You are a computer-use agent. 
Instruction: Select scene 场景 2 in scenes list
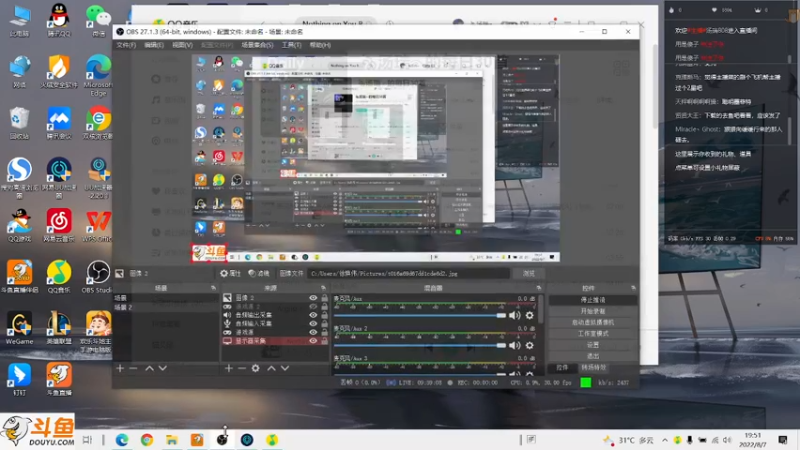click(x=165, y=307)
